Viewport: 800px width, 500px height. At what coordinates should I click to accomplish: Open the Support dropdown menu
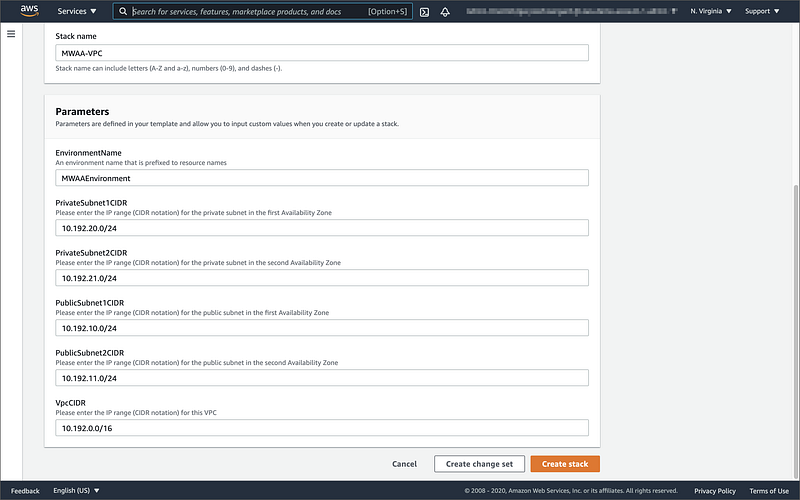point(762,11)
